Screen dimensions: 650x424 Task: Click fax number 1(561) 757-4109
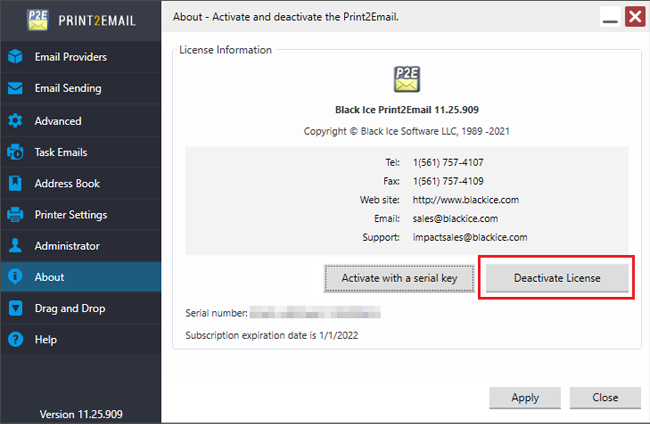coord(448,181)
